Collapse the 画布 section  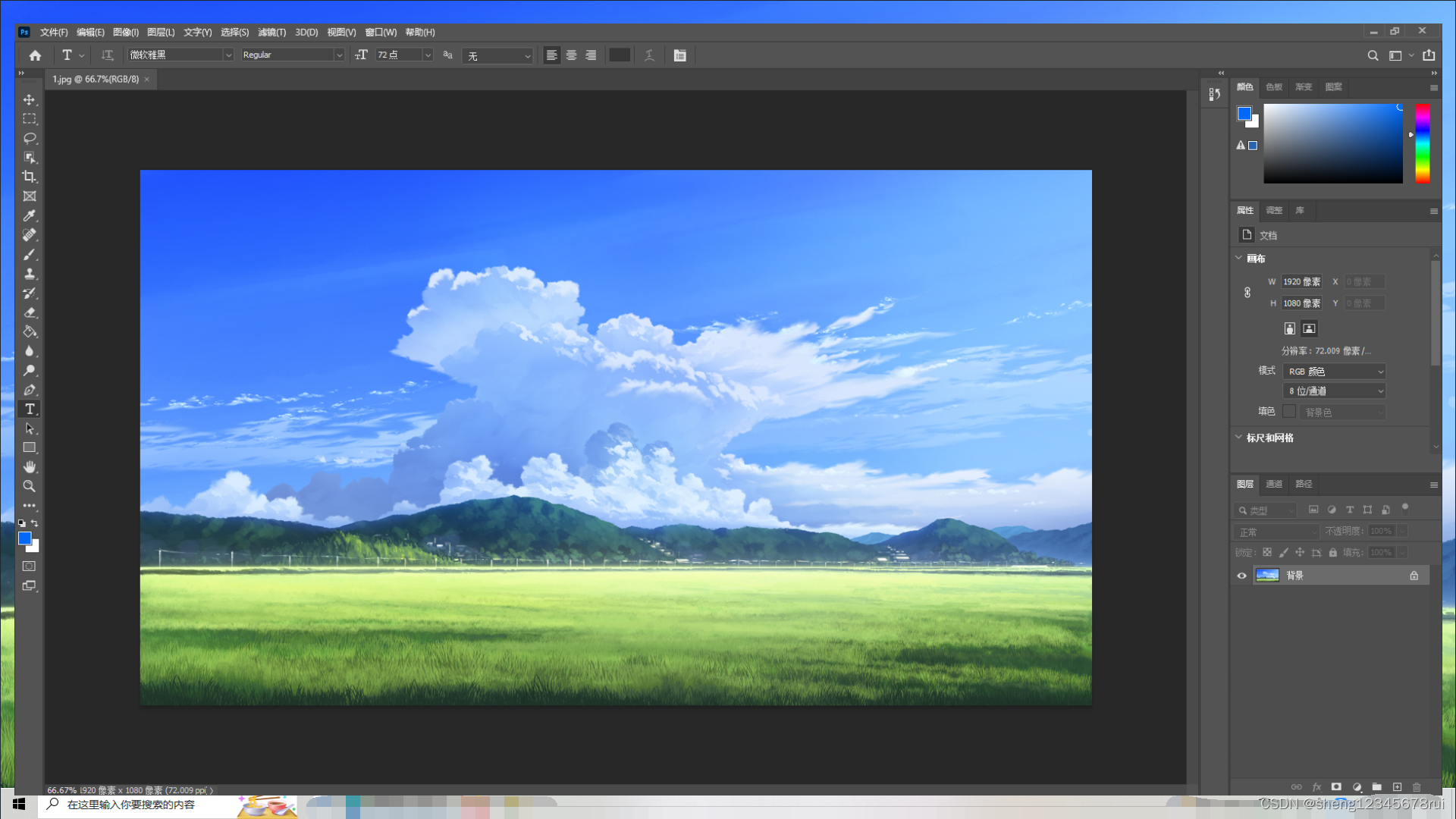pos(1238,258)
